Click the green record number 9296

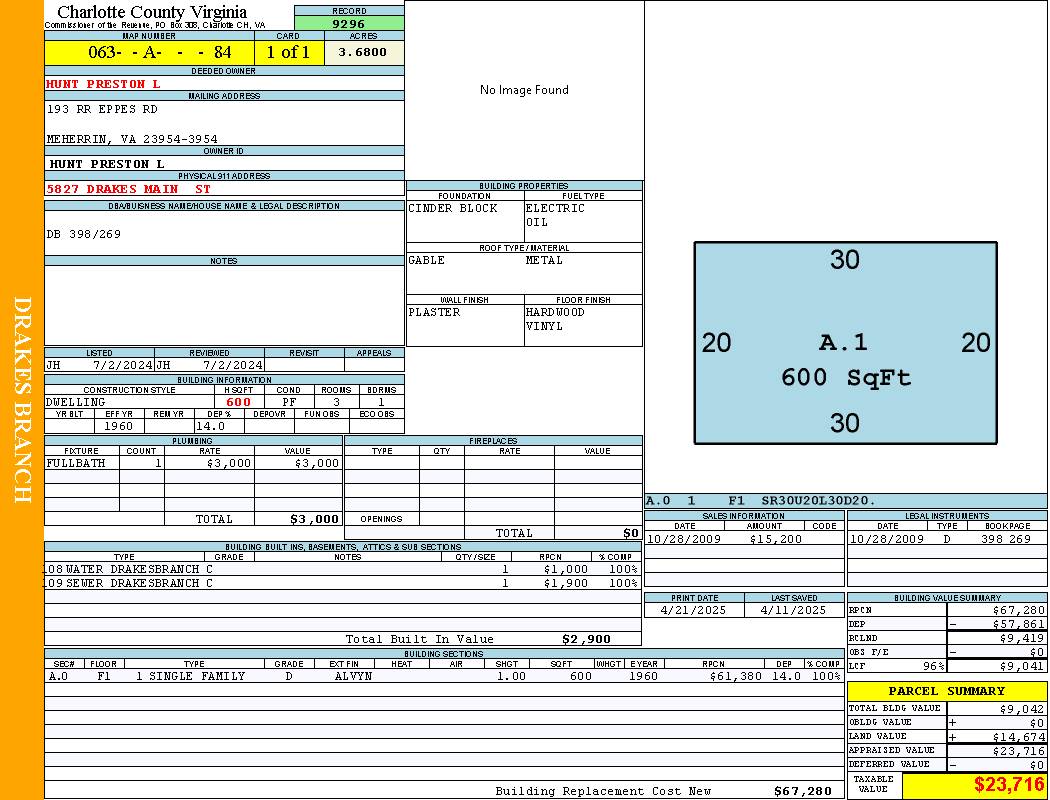(349, 23)
